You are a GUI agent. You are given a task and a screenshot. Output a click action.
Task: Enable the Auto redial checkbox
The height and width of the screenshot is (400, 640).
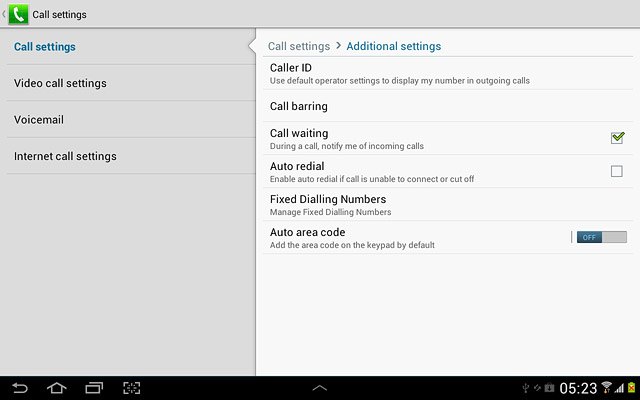coord(616,171)
